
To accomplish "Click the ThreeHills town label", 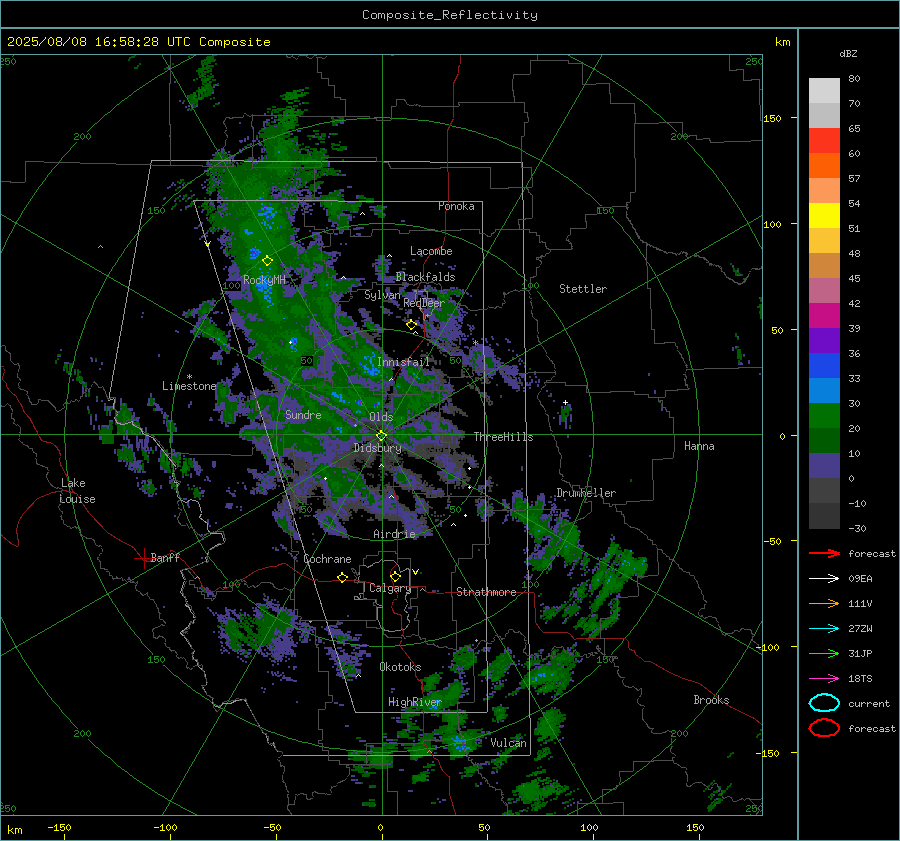I will 503,437.
